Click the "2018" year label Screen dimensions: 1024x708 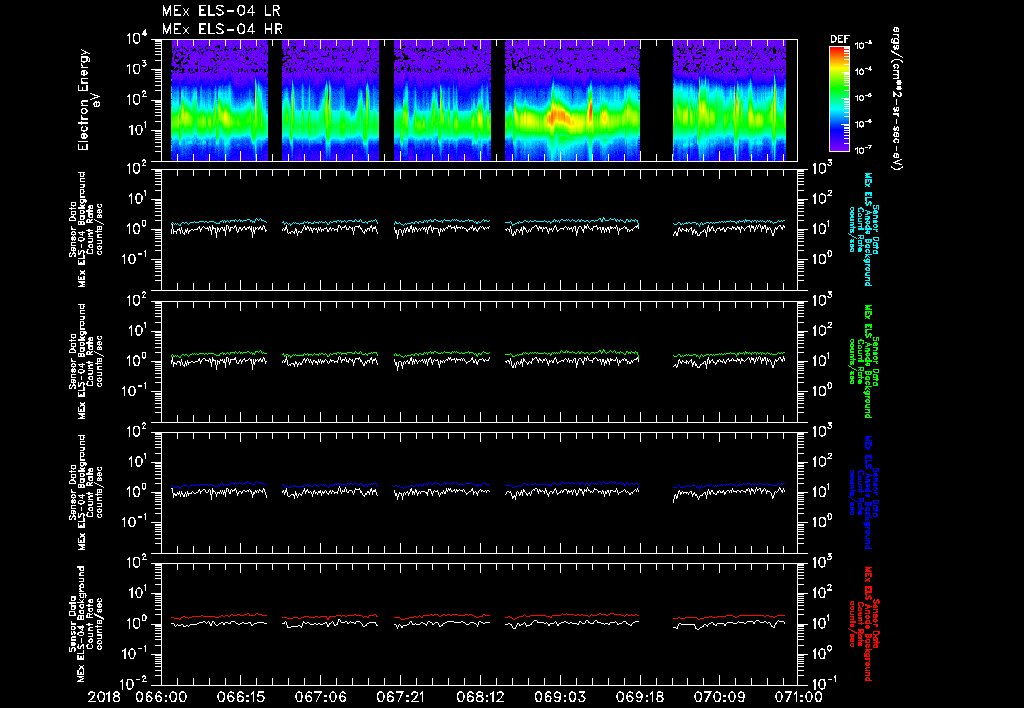click(104, 698)
